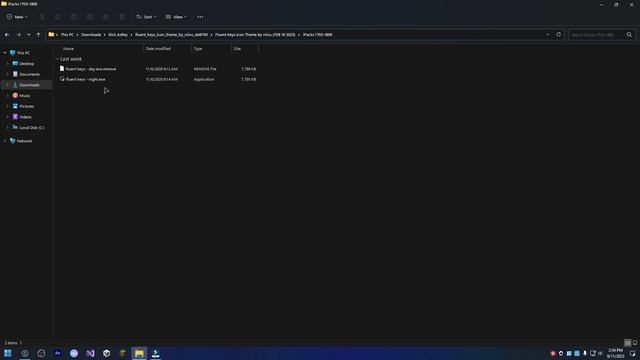
Task: Select Downloads in navigation pane
Action: click(29, 85)
